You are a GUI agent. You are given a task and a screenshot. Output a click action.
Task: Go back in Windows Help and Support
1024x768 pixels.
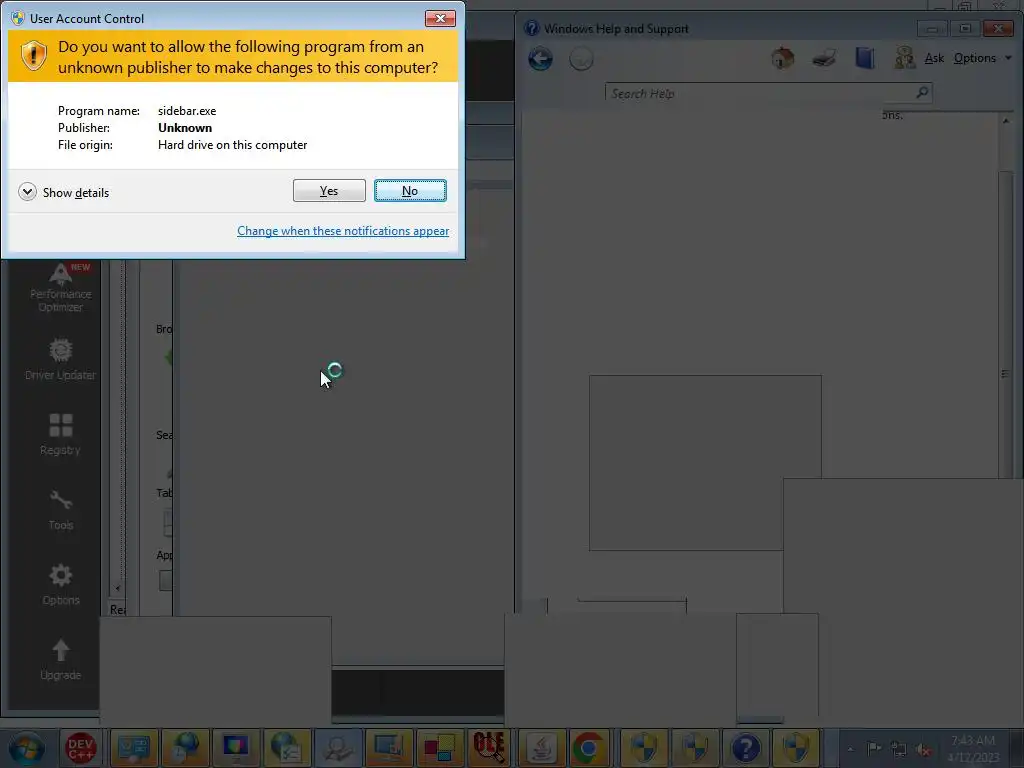[540, 59]
